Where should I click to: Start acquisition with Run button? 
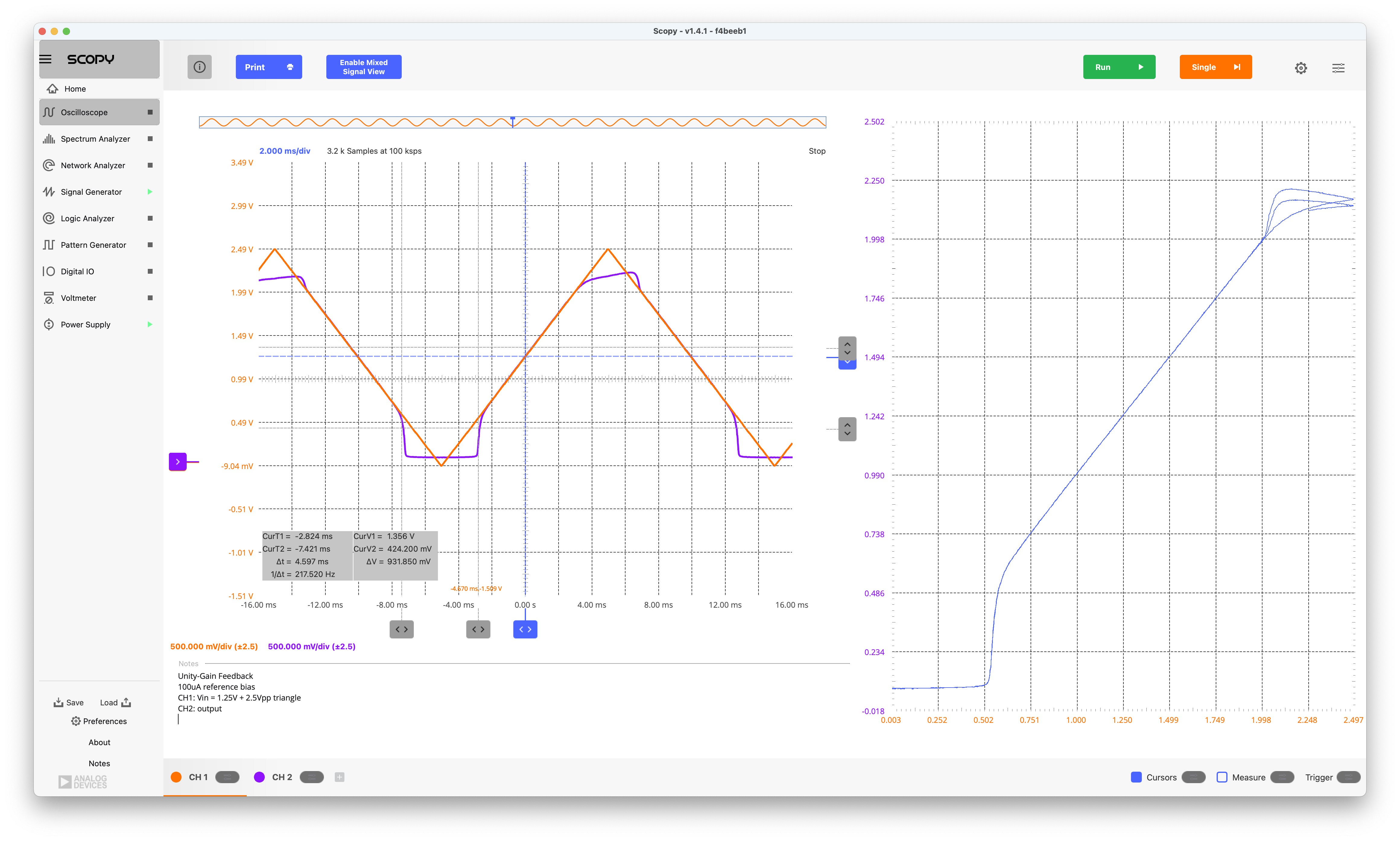click(x=1119, y=67)
